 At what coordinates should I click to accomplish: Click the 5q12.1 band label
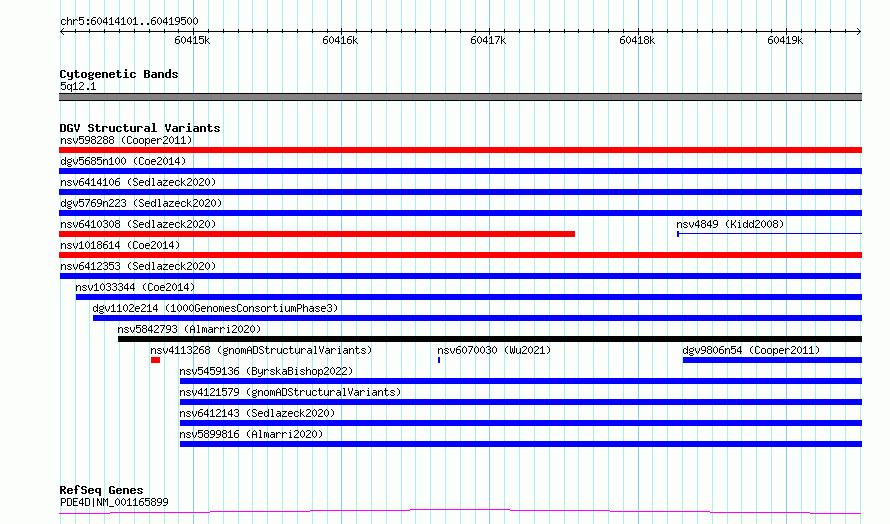coord(78,86)
